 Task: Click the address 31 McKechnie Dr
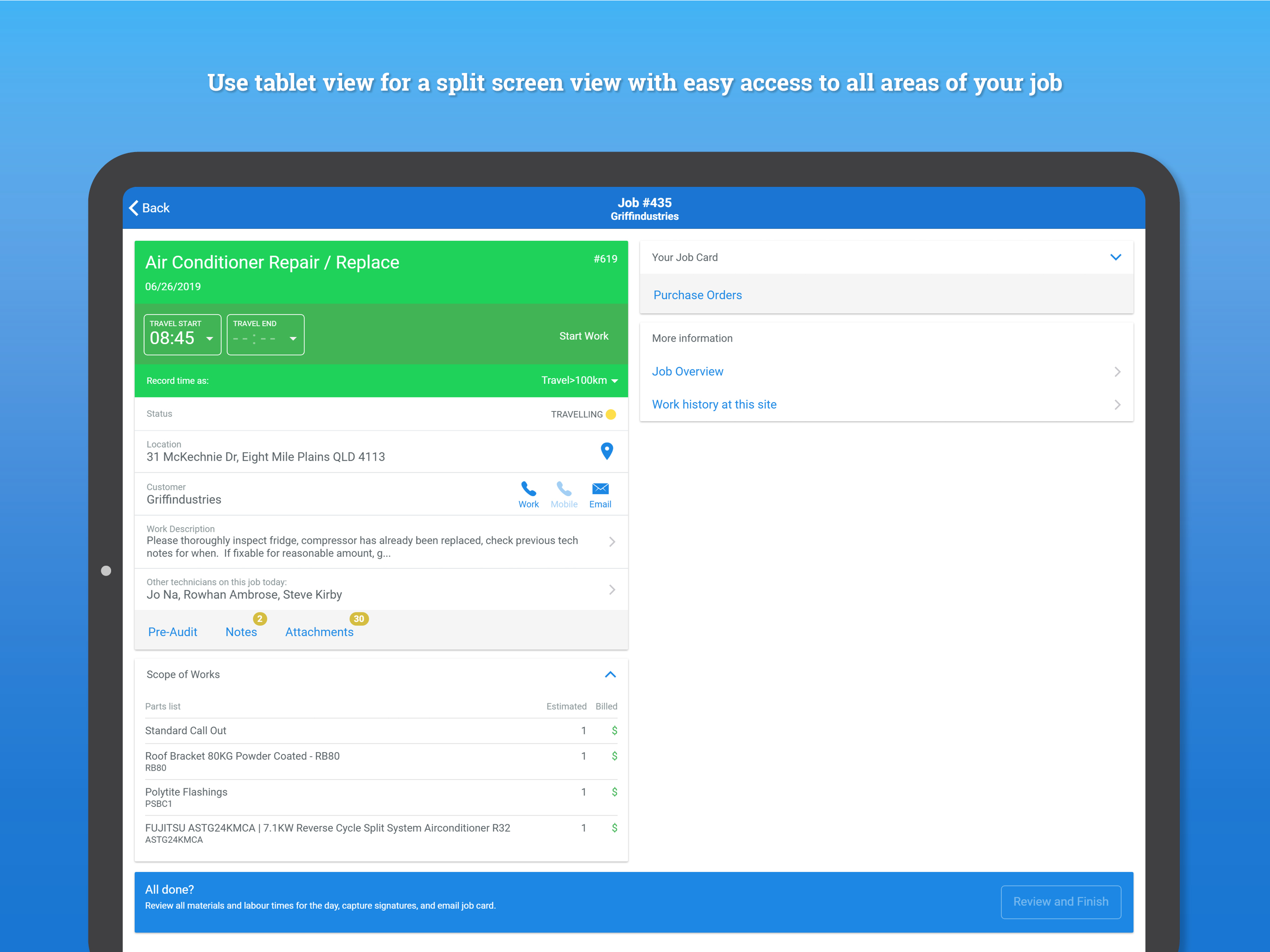pyautogui.click(x=265, y=457)
